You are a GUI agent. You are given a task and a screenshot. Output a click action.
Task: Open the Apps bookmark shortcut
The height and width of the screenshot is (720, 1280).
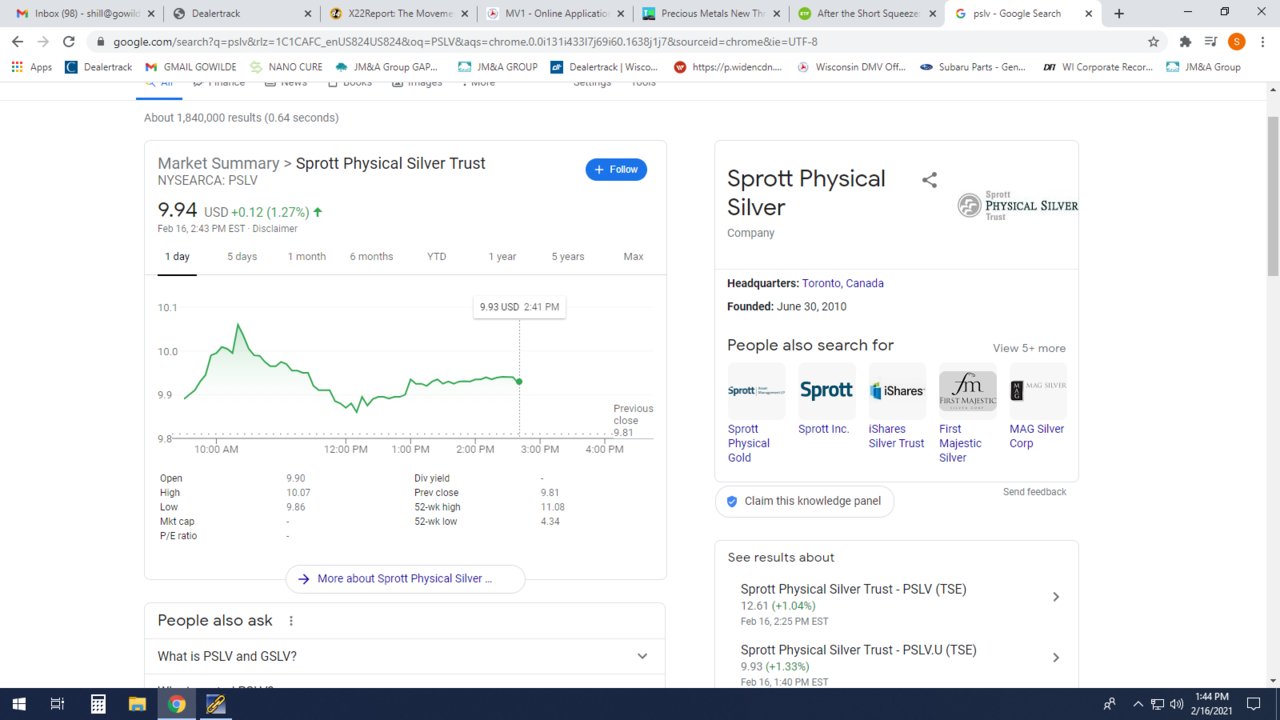(32, 67)
